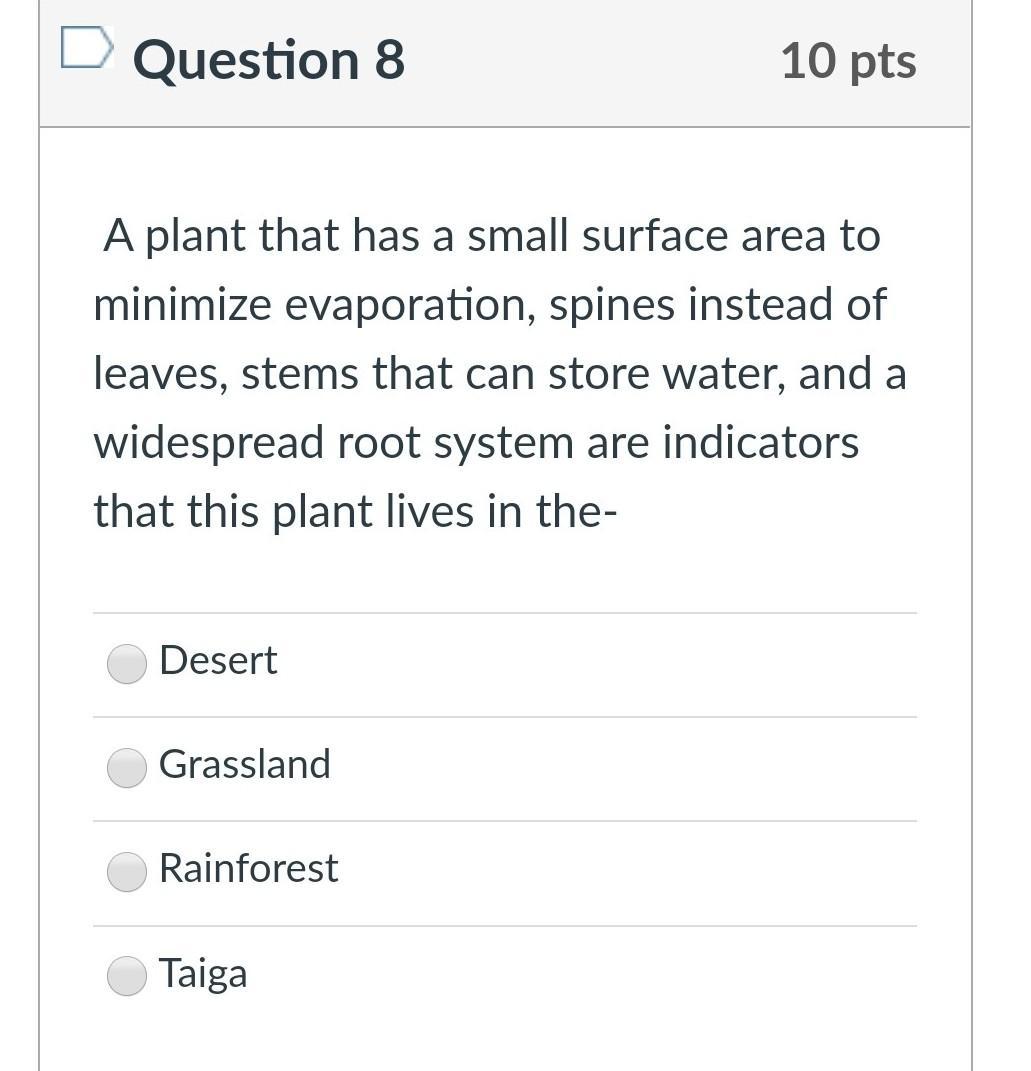Mark the Taiga radio button
This screenshot has width=1031, height=1071.
(x=127, y=976)
